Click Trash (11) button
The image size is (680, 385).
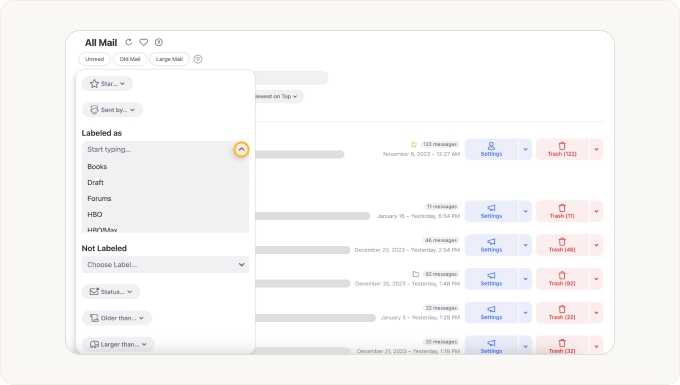coord(562,211)
